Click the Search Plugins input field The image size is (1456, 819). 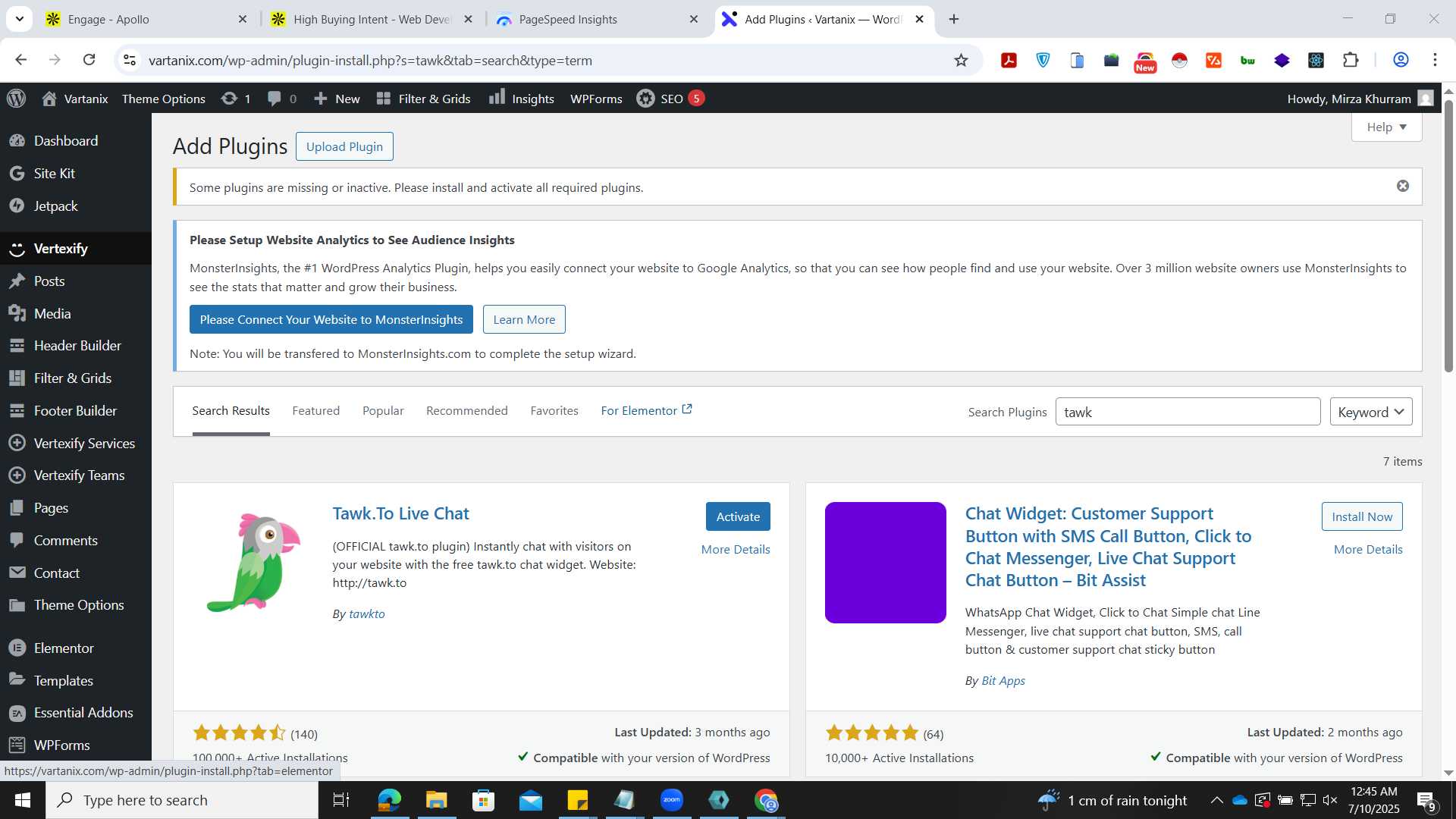pos(1188,412)
